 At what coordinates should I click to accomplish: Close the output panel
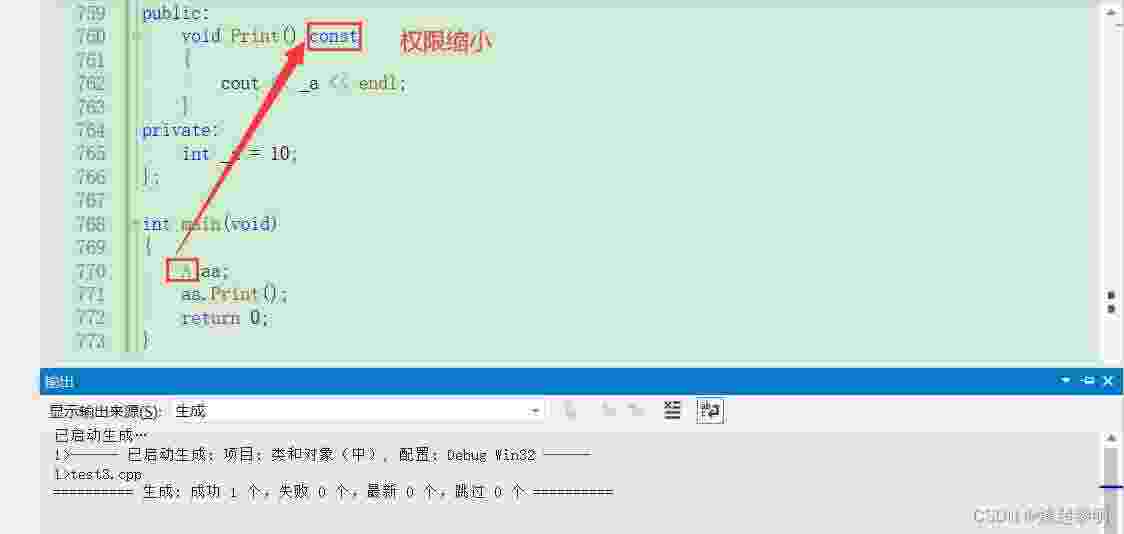coord(1109,381)
